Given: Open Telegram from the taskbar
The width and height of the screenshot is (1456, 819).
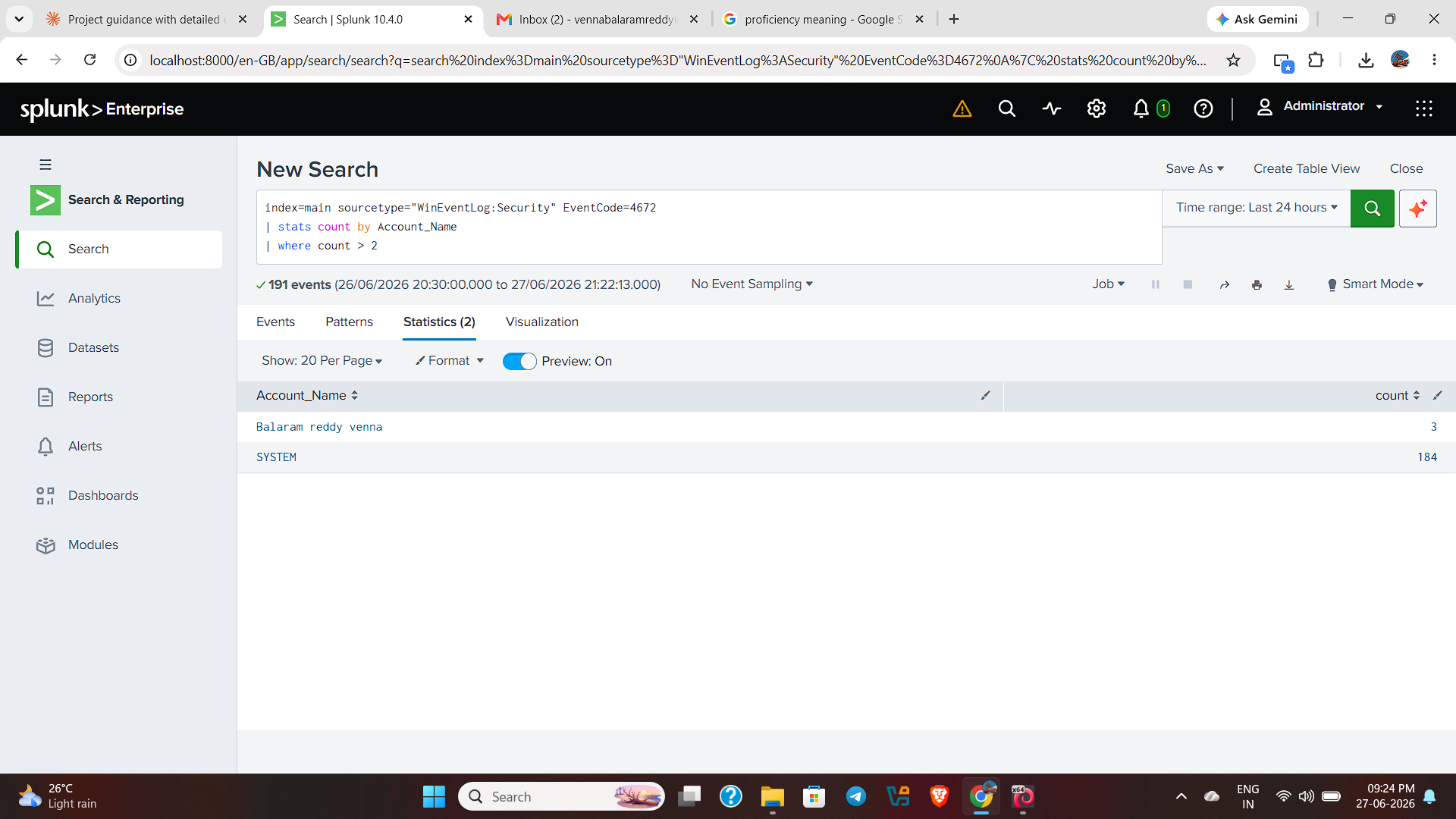Looking at the screenshot, I should (x=856, y=796).
